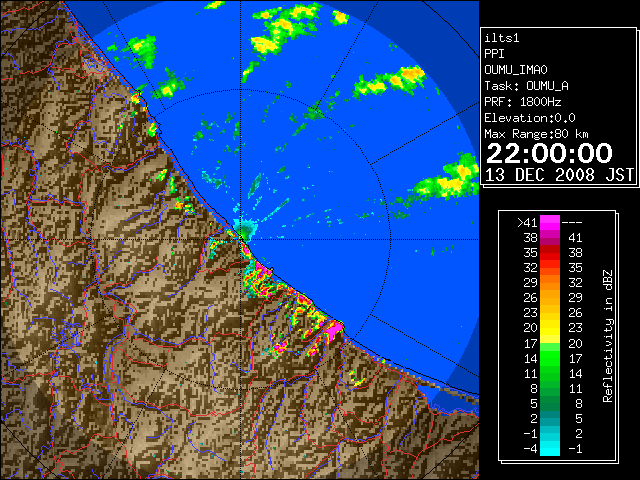
Task: Select the '-4' legend label
Action: click(530, 449)
